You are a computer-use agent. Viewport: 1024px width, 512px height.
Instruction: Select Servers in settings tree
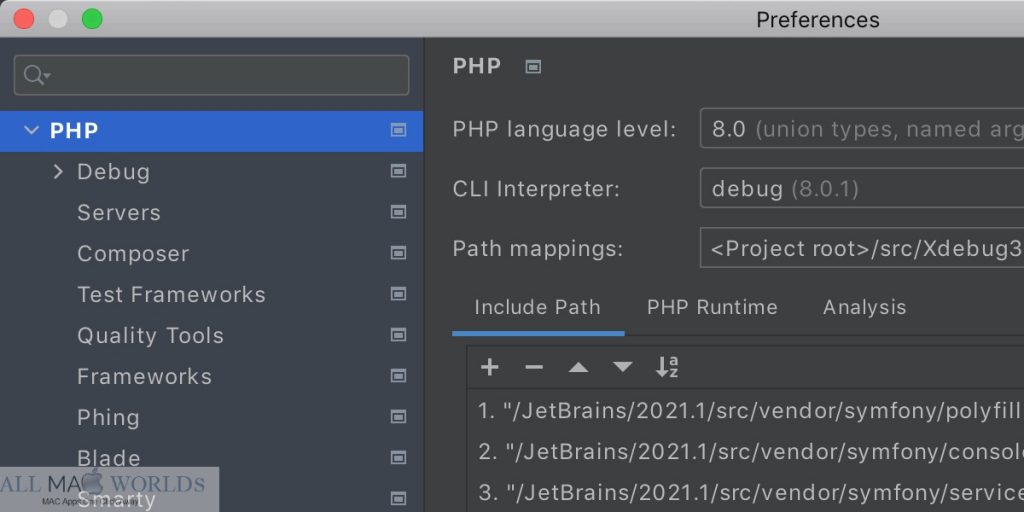[x=212, y=212]
